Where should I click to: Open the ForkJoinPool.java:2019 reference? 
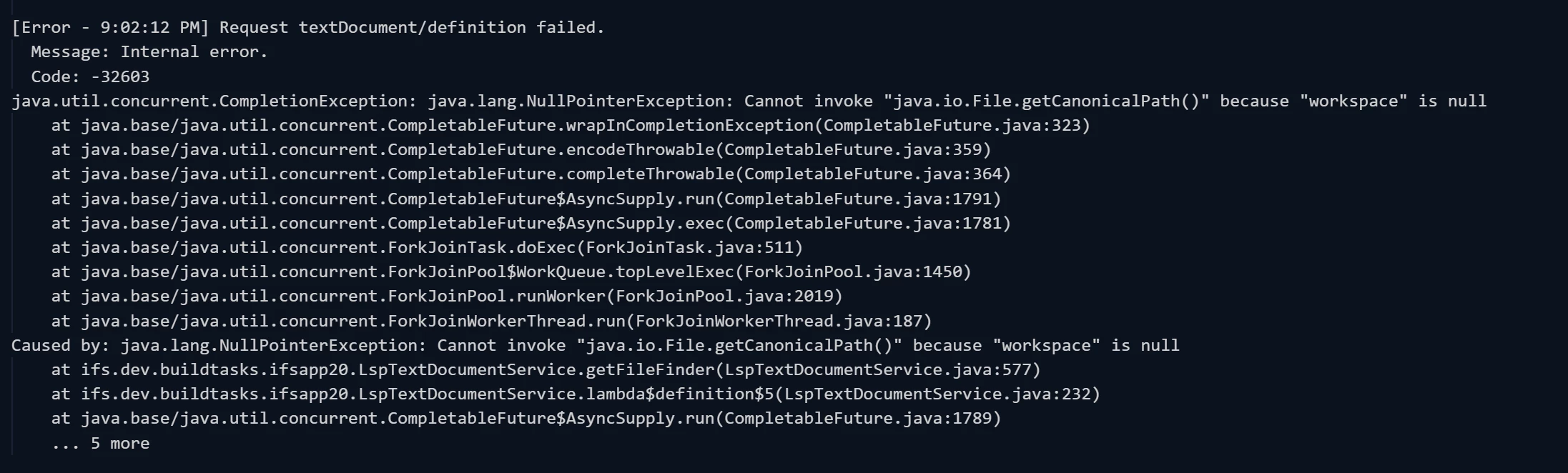729,297
